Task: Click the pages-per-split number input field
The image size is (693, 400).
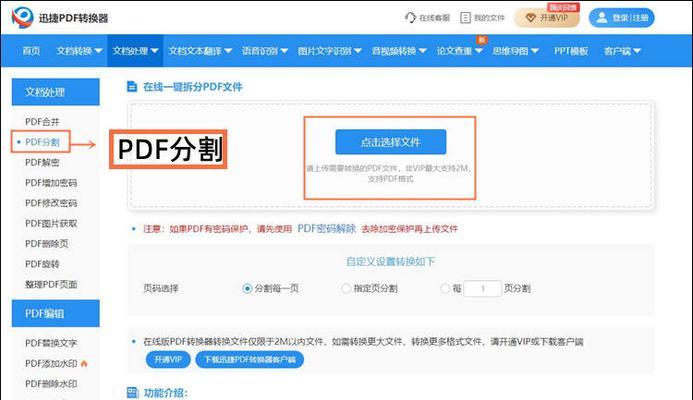Action: (x=482, y=289)
